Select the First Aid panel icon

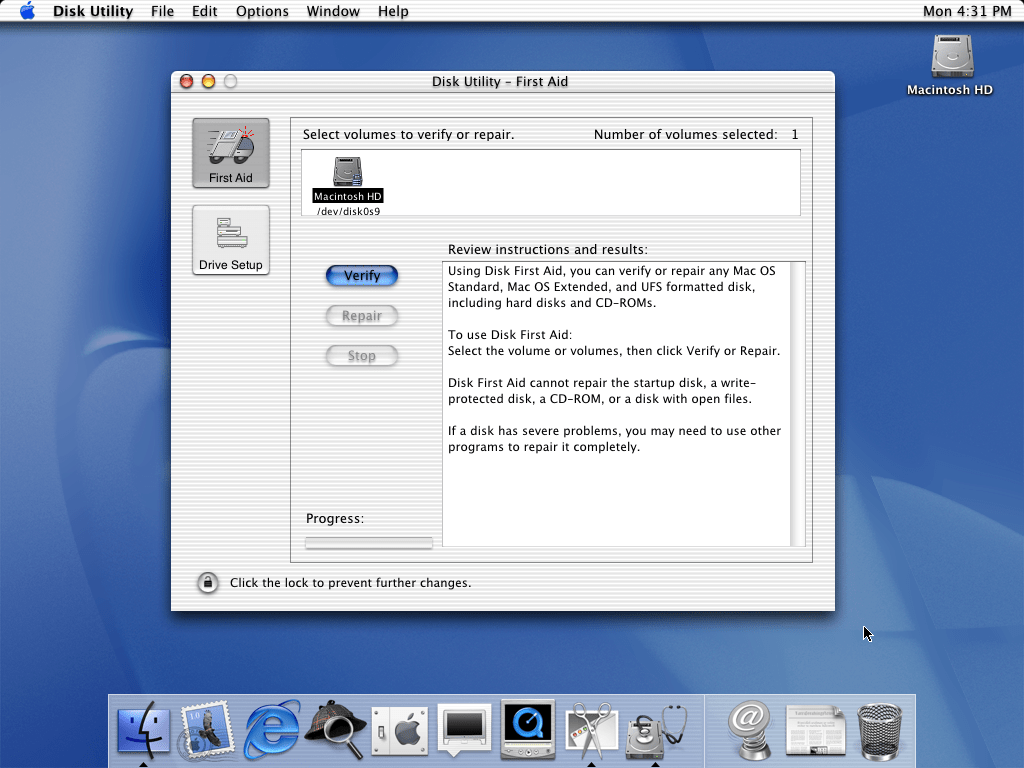[230, 153]
